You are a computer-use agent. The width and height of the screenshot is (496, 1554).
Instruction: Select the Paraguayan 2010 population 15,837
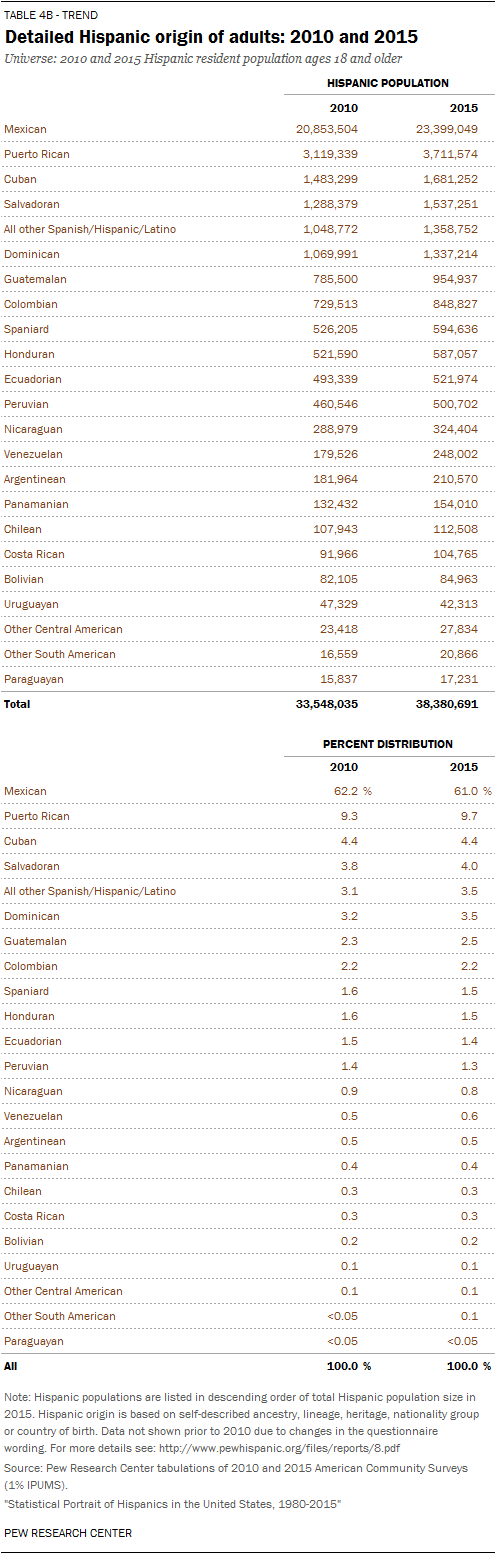[x=336, y=679]
